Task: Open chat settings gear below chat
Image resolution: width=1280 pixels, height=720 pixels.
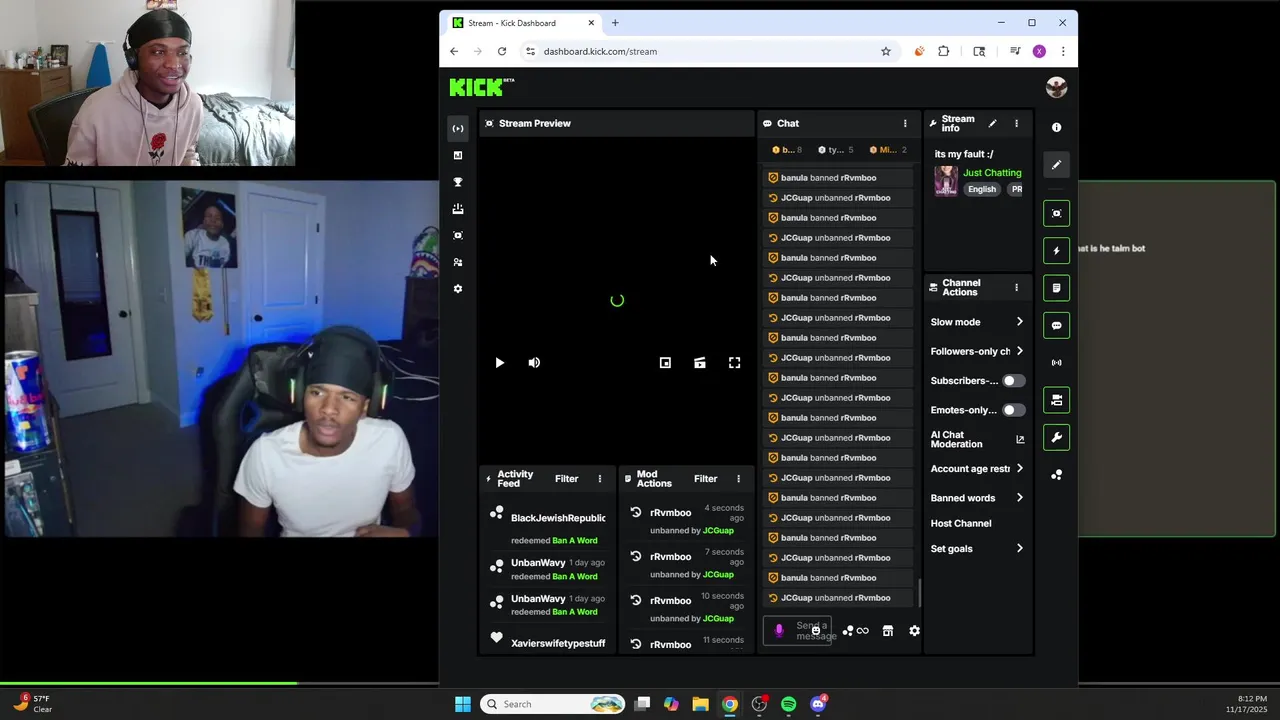Action: pyautogui.click(x=914, y=631)
